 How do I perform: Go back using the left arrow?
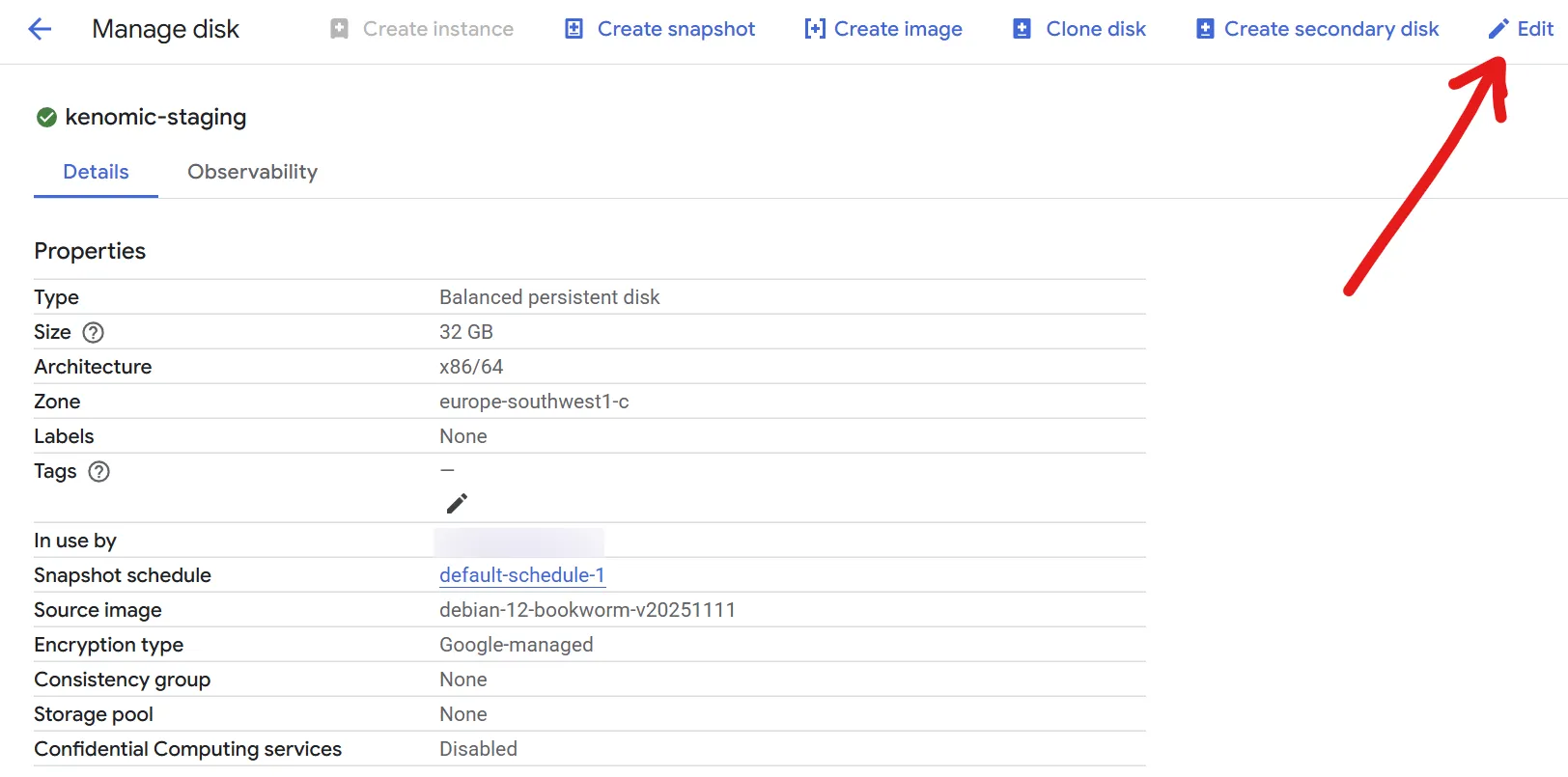(x=40, y=29)
